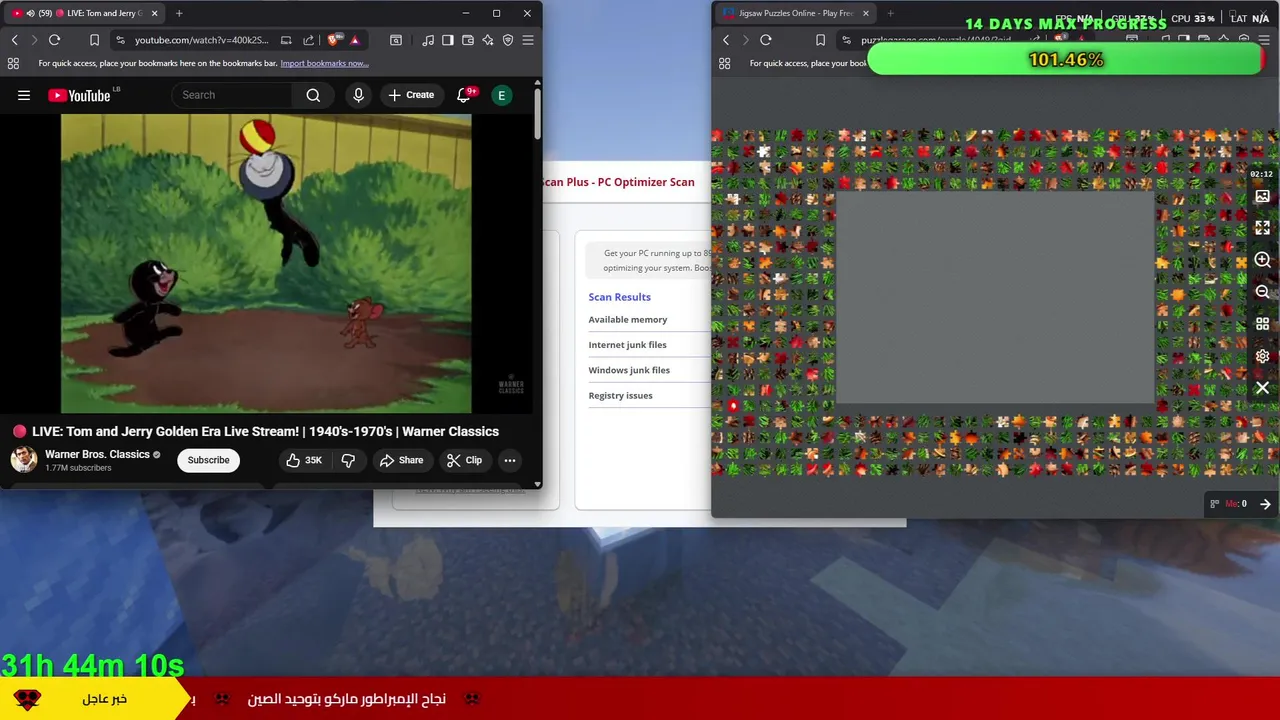Start voice search with the microphone icon
1280x720 pixels.
point(358,95)
